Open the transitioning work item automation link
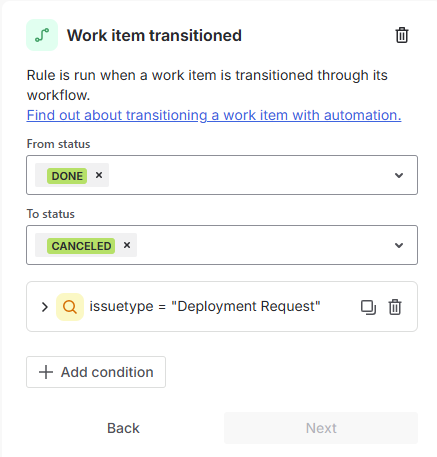Viewport: 437px width, 457px height. click(214, 115)
